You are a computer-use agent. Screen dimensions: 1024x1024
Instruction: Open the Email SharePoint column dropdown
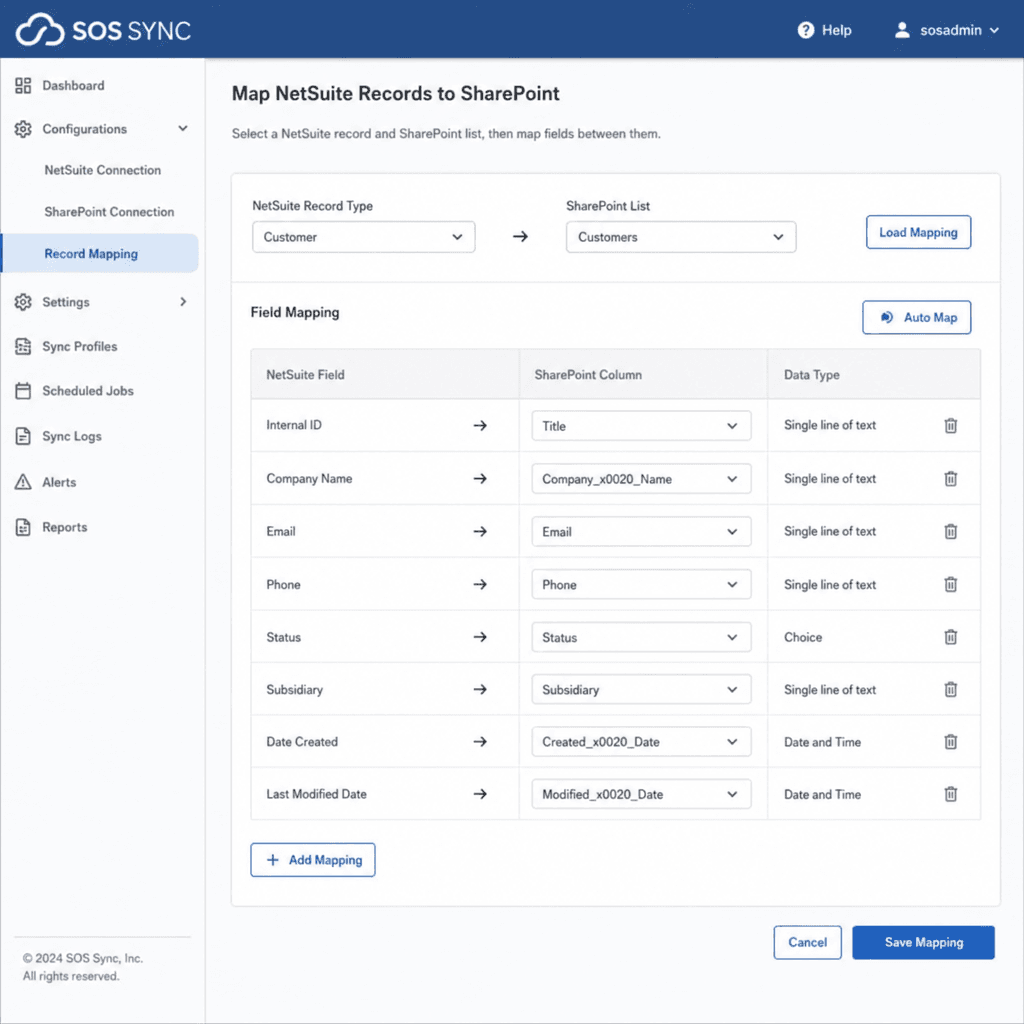(641, 532)
